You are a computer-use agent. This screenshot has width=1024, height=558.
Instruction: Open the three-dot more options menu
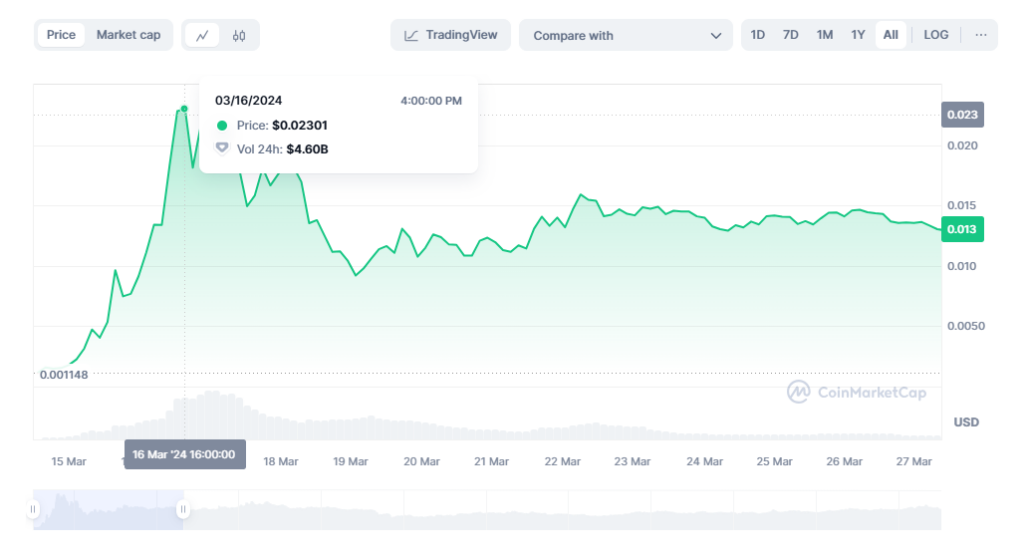tap(981, 35)
